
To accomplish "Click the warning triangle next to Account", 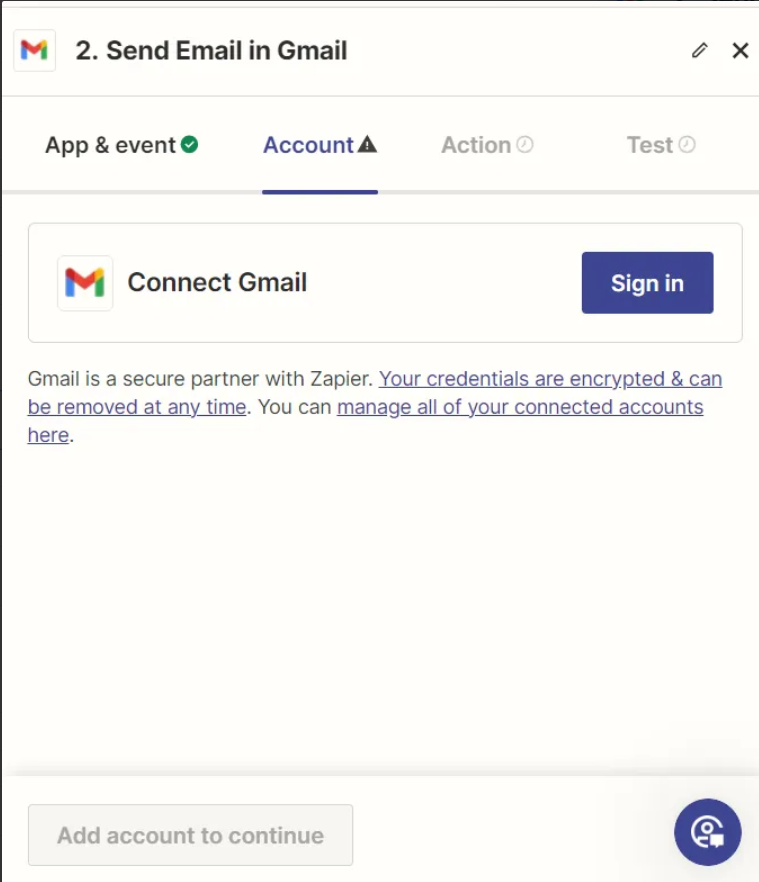I will click(x=367, y=145).
